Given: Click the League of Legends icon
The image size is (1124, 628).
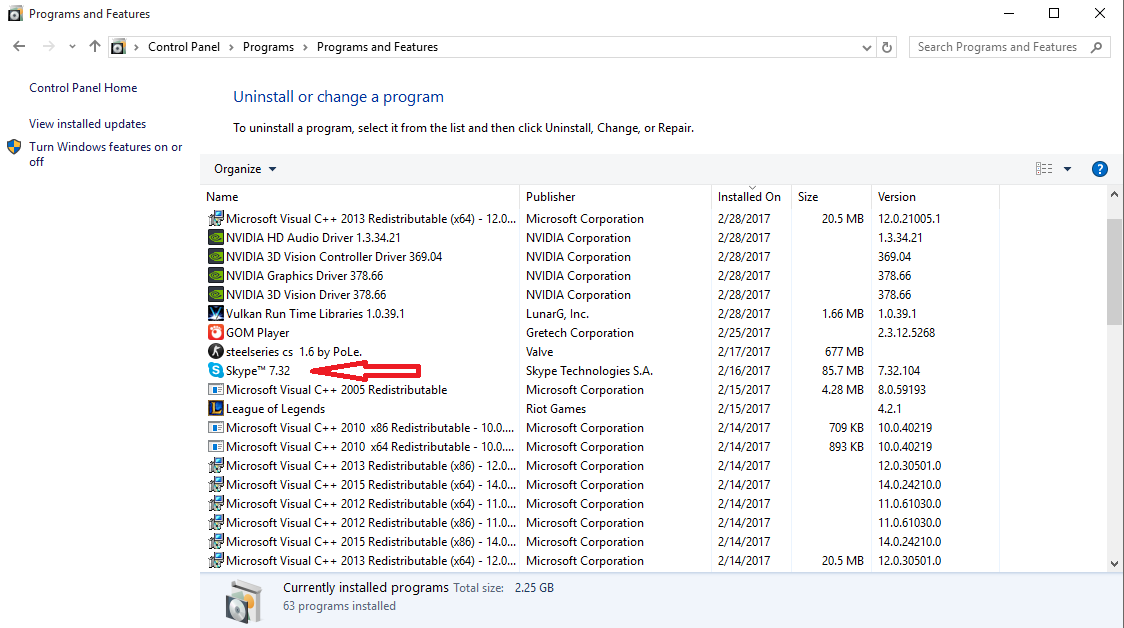Looking at the screenshot, I should pyautogui.click(x=215, y=409).
